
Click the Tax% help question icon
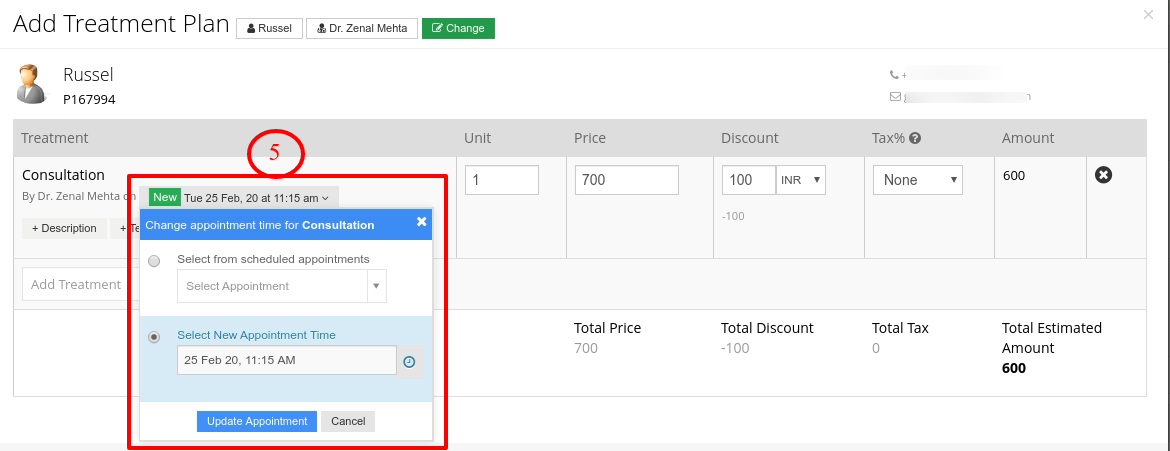point(915,138)
